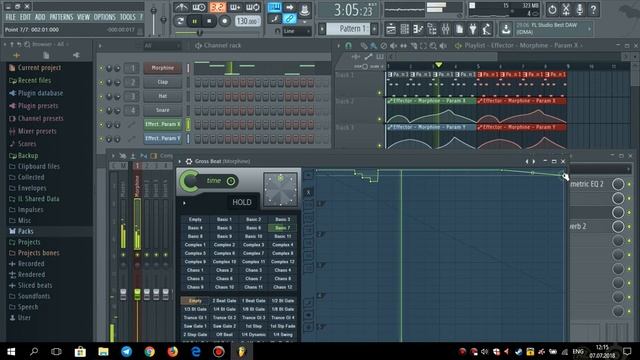Viewport: 640px width, 360px height.
Task: Open the Playlist window from toolbar
Action: pos(391,29)
